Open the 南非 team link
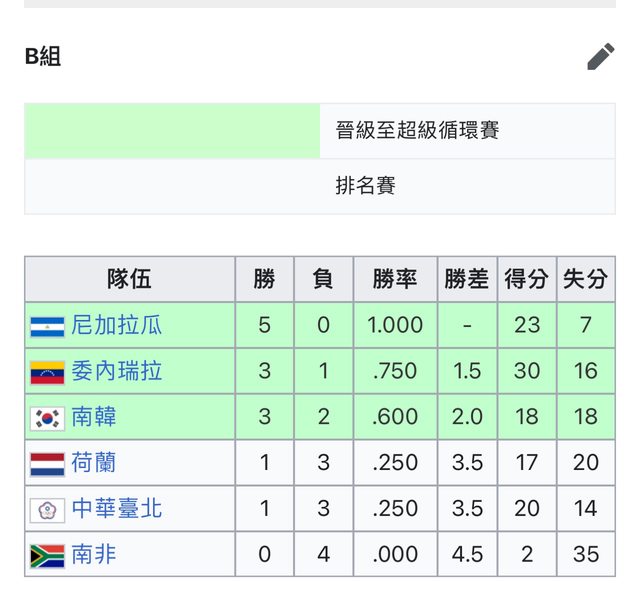Image resolution: width=640 pixels, height=591 pixels. click(x=93, y=555)
